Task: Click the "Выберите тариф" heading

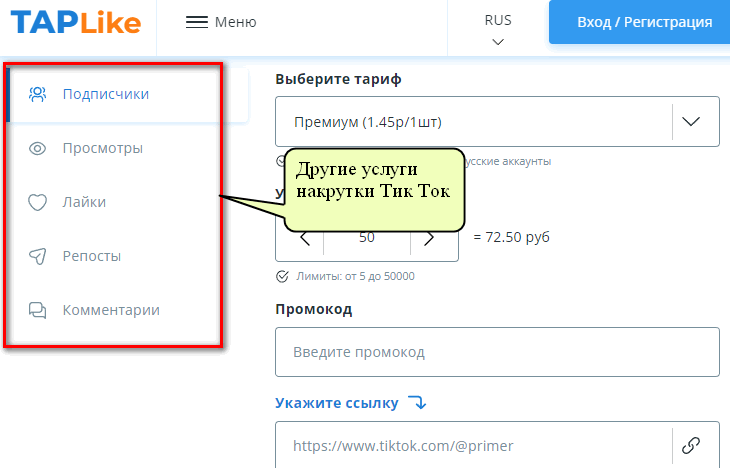Action: click(338, 79)
